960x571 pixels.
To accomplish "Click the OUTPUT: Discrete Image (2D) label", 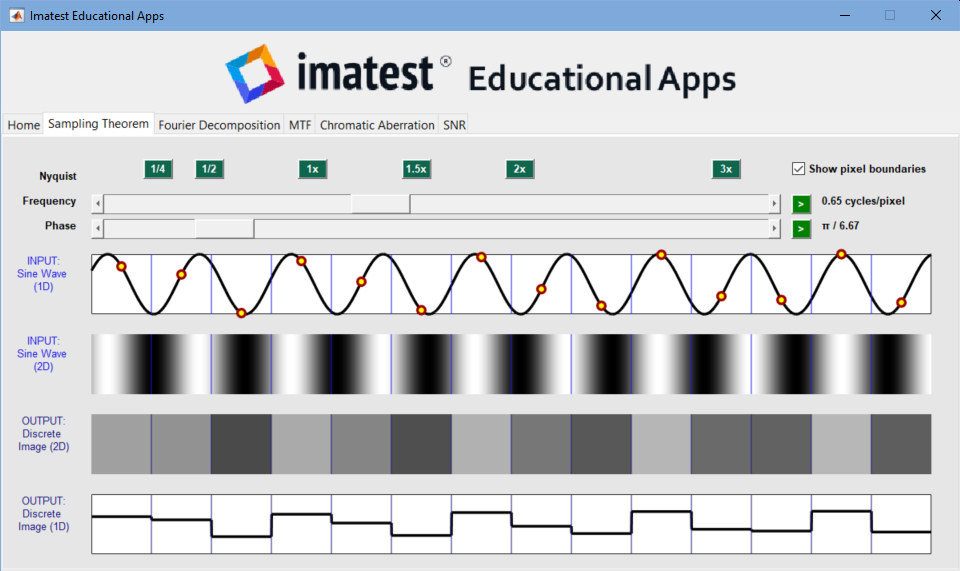I will (43, 434).
